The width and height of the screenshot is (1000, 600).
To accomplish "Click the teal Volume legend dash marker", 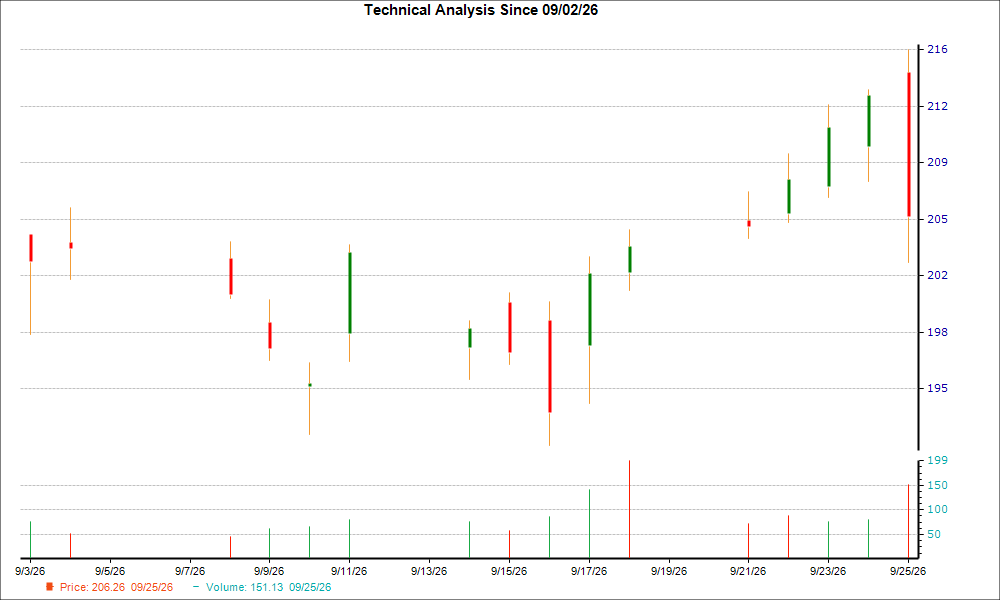I will coord(196,587).
